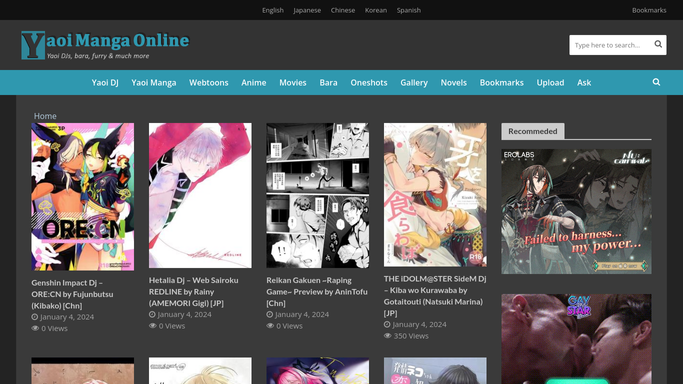The width and height of the screenshot is (683, 384).
Task: Open the Novels menu item
Action: [453, 82]
